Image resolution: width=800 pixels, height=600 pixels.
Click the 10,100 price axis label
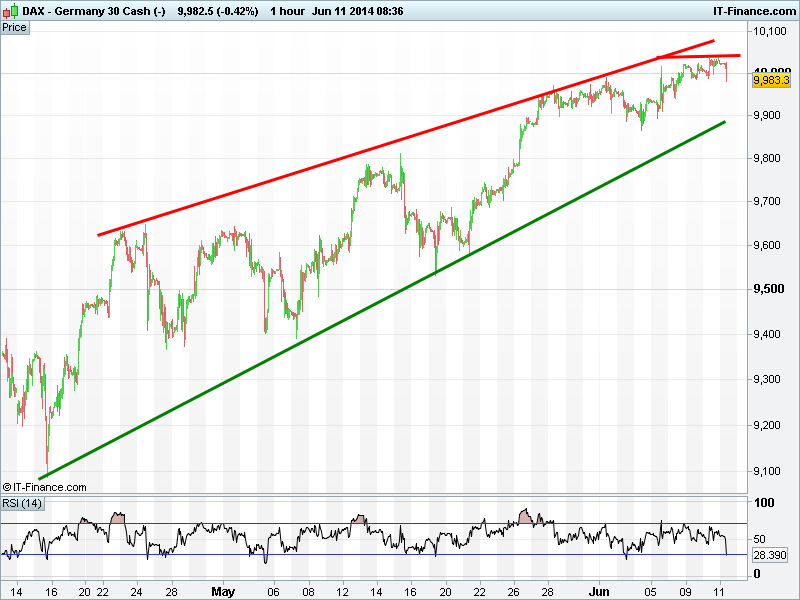tap(770, 31)
